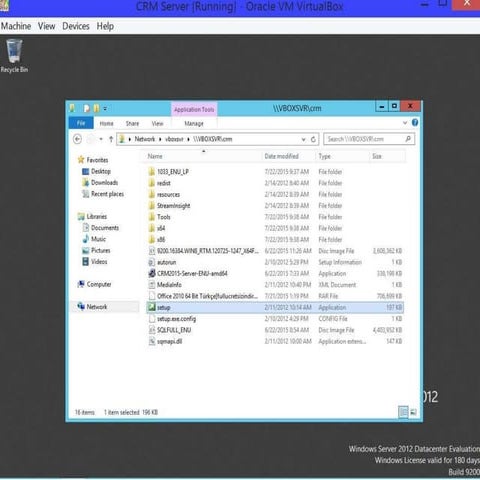
Task: Select the redist folder icon
Action: click(x=152, y=183)
